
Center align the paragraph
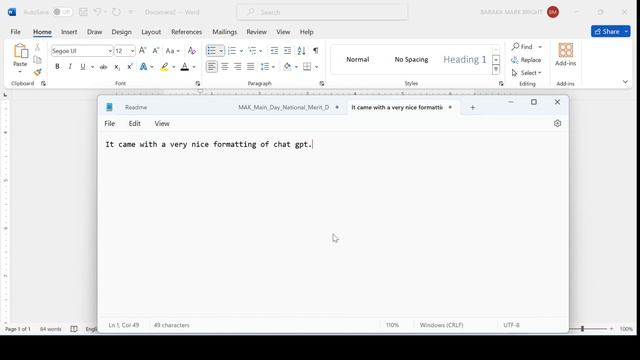[224, 67]
